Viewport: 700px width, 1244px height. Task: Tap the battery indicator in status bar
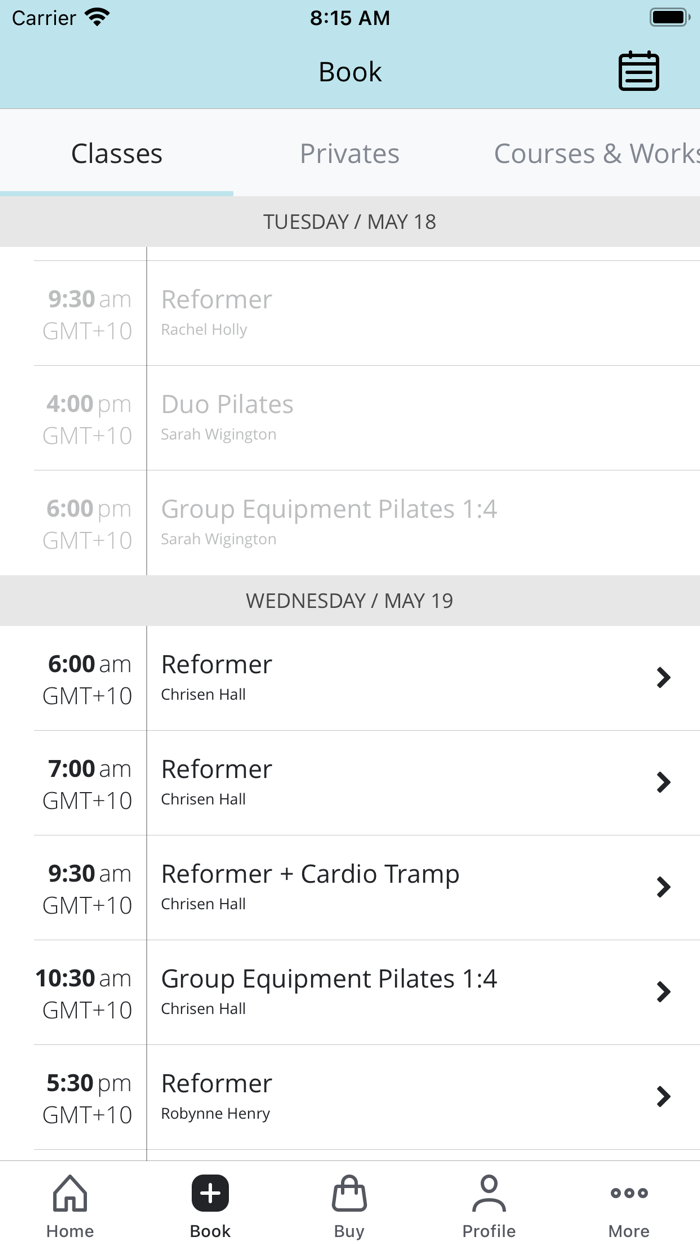668,15
